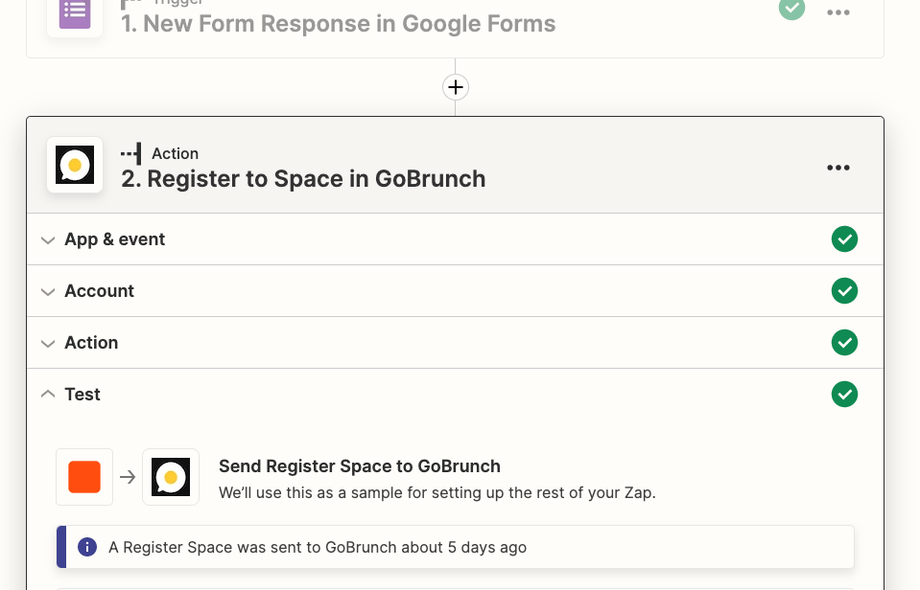This screenshot has width=920, height=590.
Task: Expand the Account section chevron
Action: coord(47,292)
